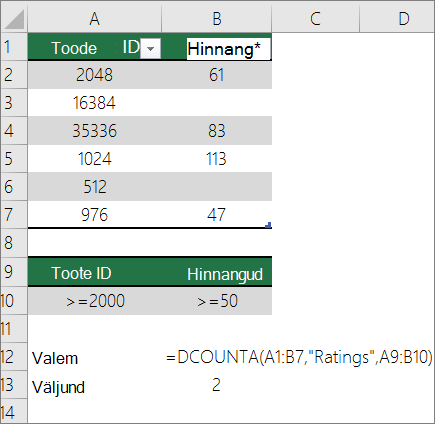
Task: Click the Toote ID criteria header
Action: tap(95, 273)
